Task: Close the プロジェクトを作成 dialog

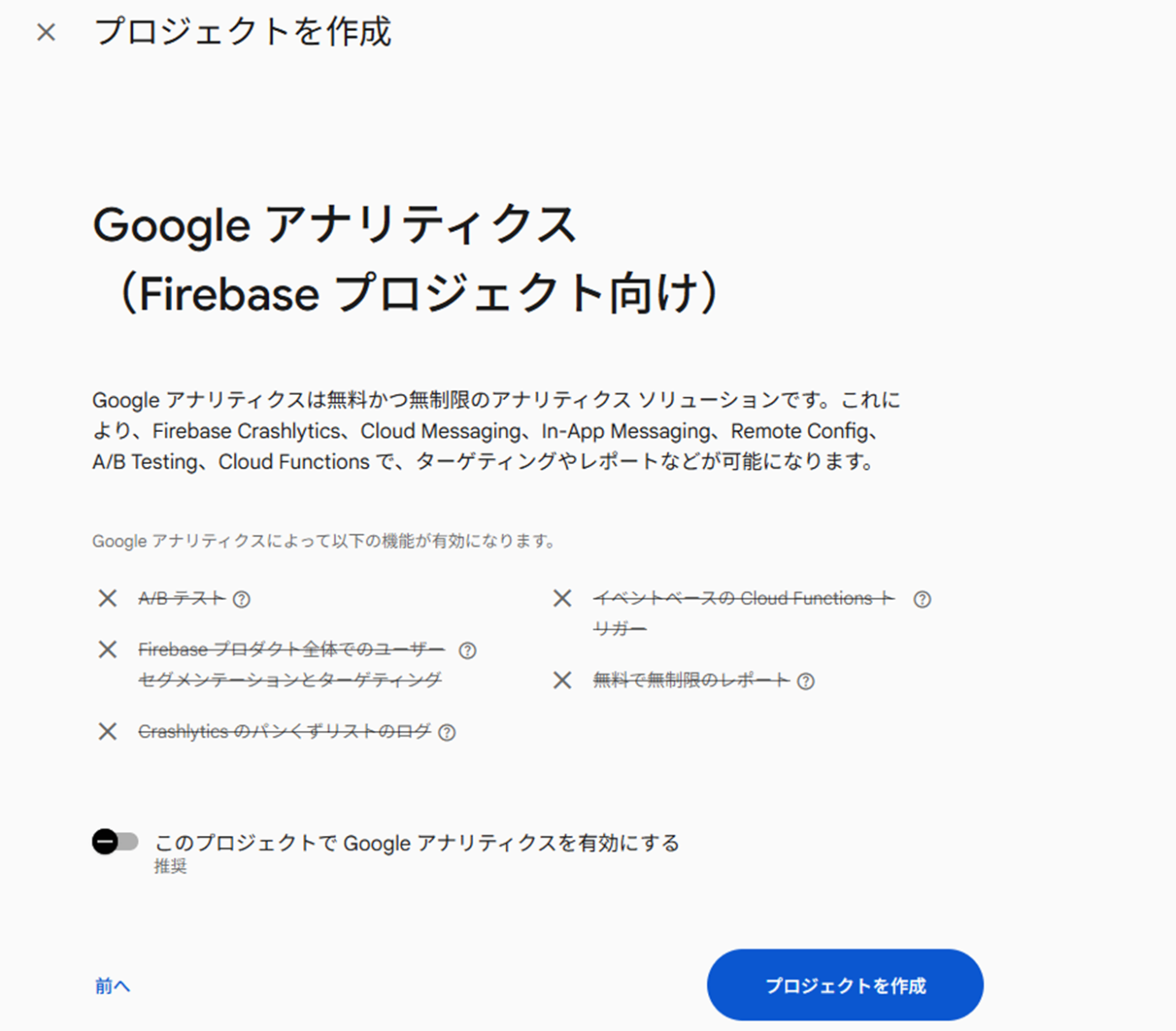Action: [46, 31]
